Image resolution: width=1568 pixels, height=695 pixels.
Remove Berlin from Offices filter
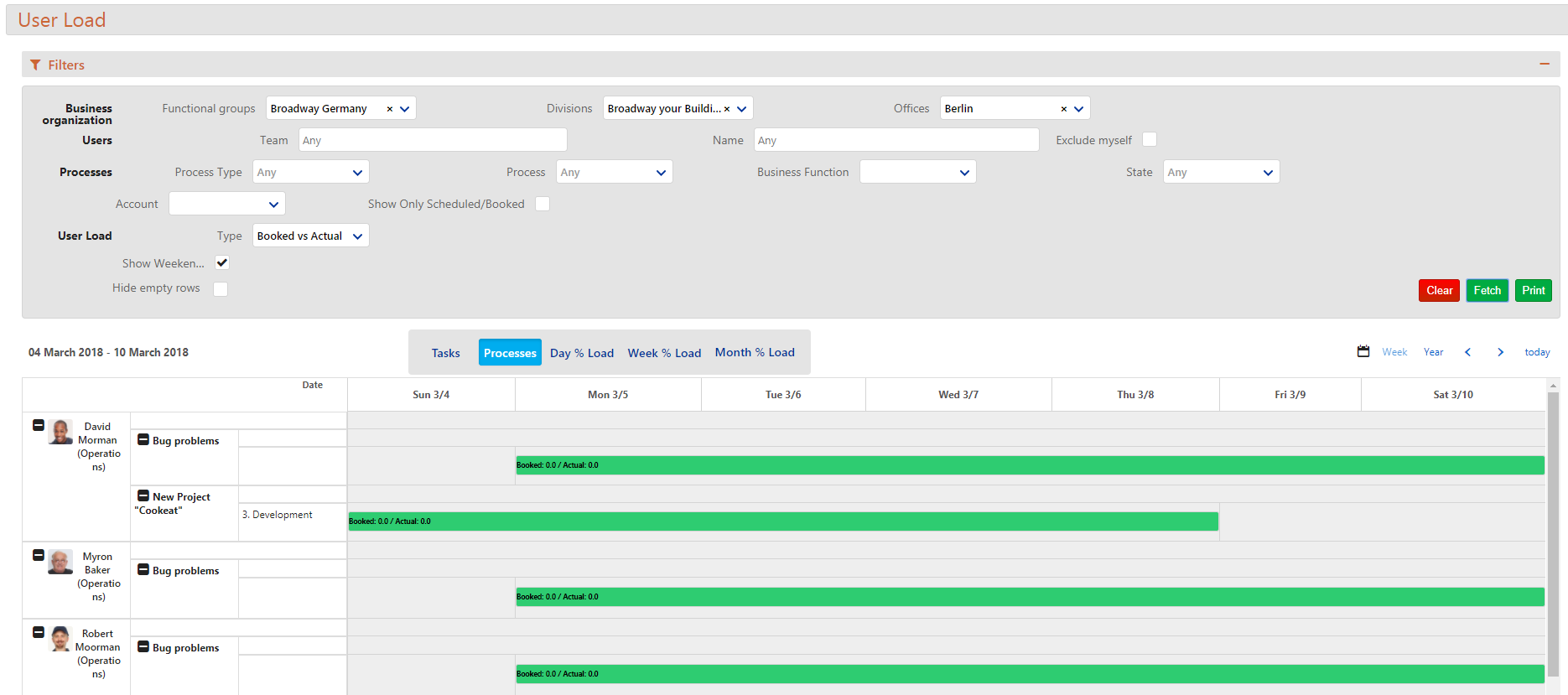point(1063,109)
